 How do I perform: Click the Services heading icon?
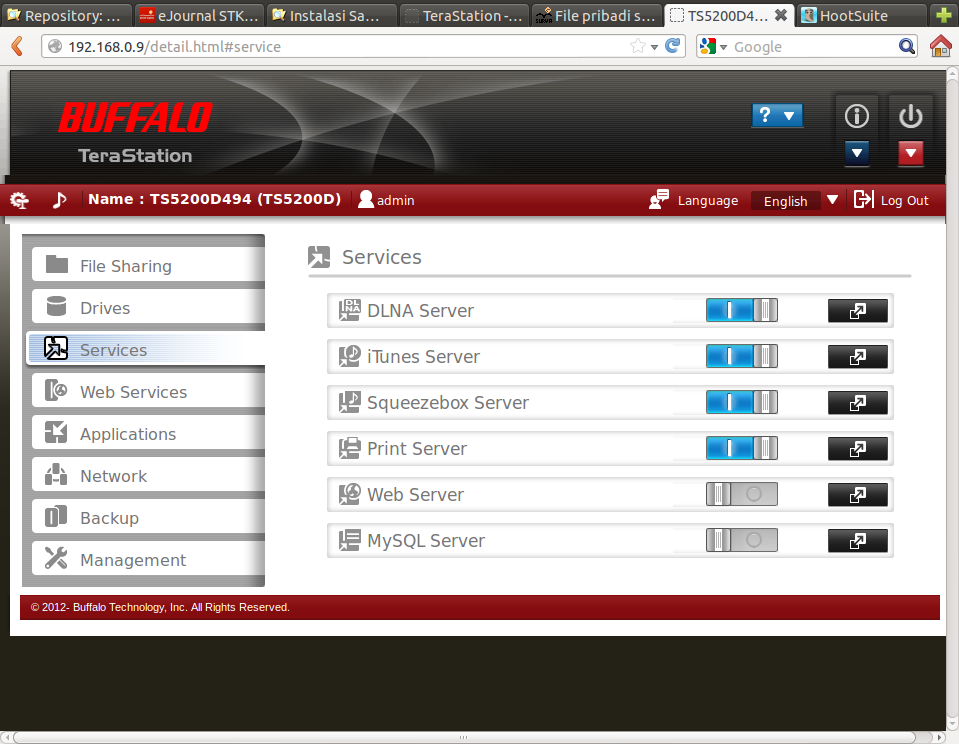click(319, 257)
